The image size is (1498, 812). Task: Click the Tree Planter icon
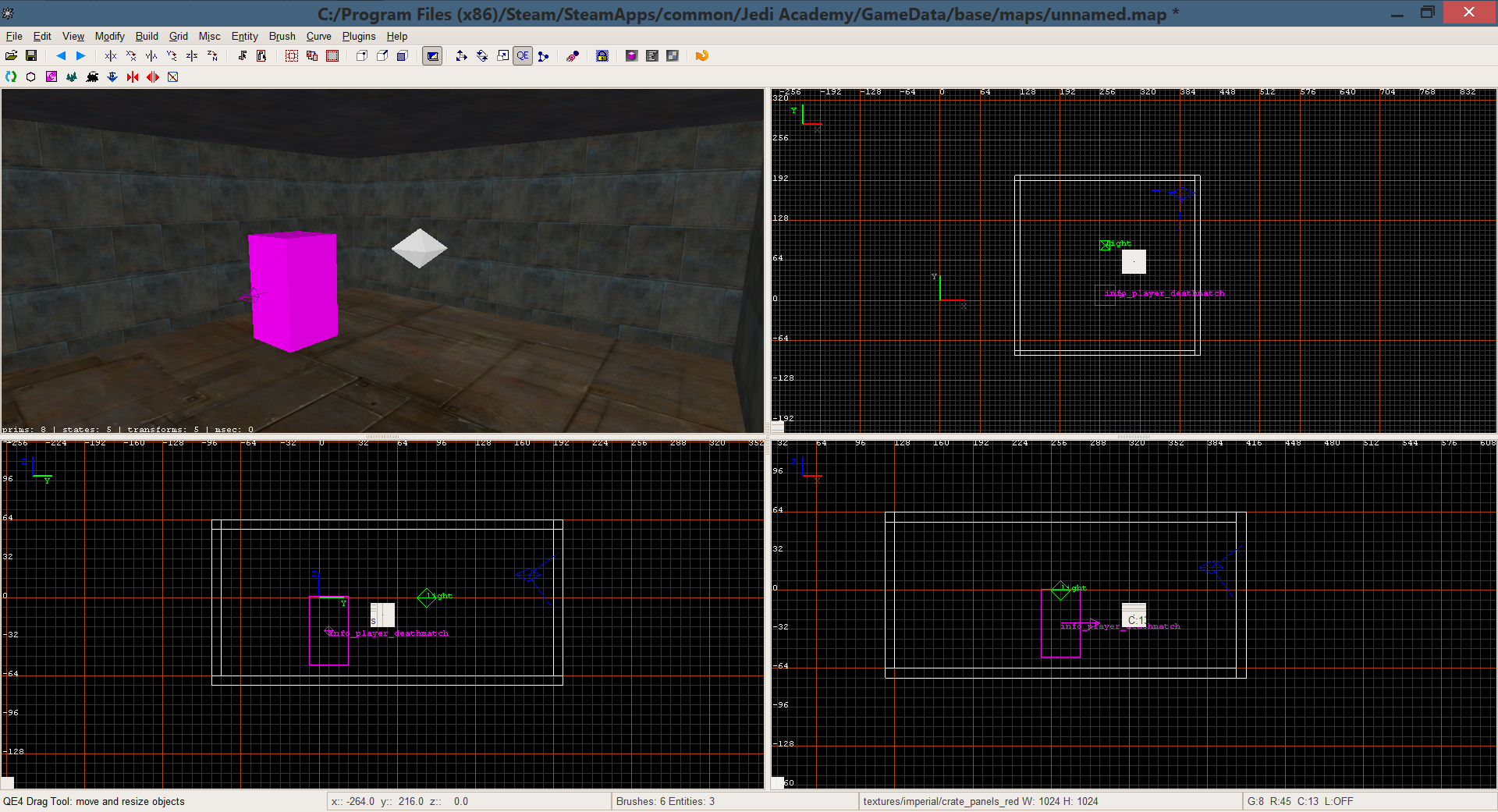pos(72,76)
